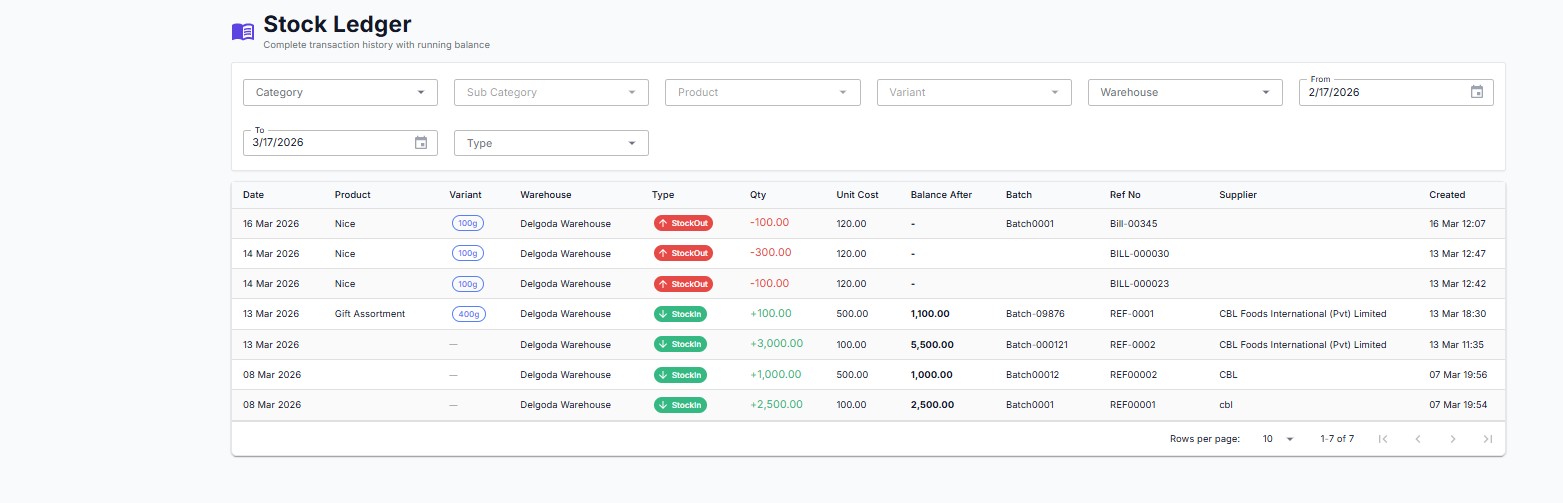The height and width of the screenshot is (503, 1563).
Task: Open the Sub Category dropdown
Action: pos(551,92)
